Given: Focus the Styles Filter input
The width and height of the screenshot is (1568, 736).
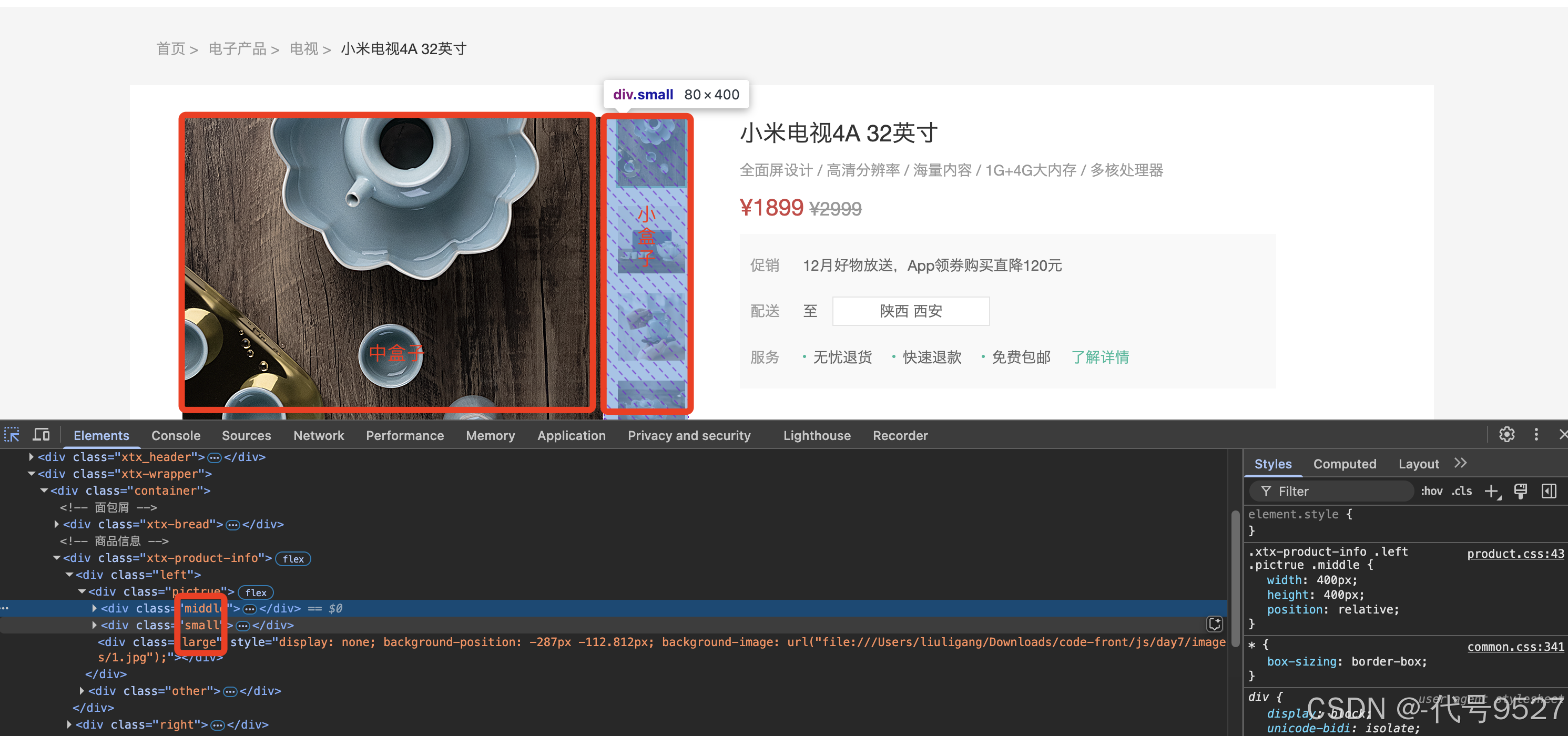Looking at the screenshot, I should [1331, 491].
